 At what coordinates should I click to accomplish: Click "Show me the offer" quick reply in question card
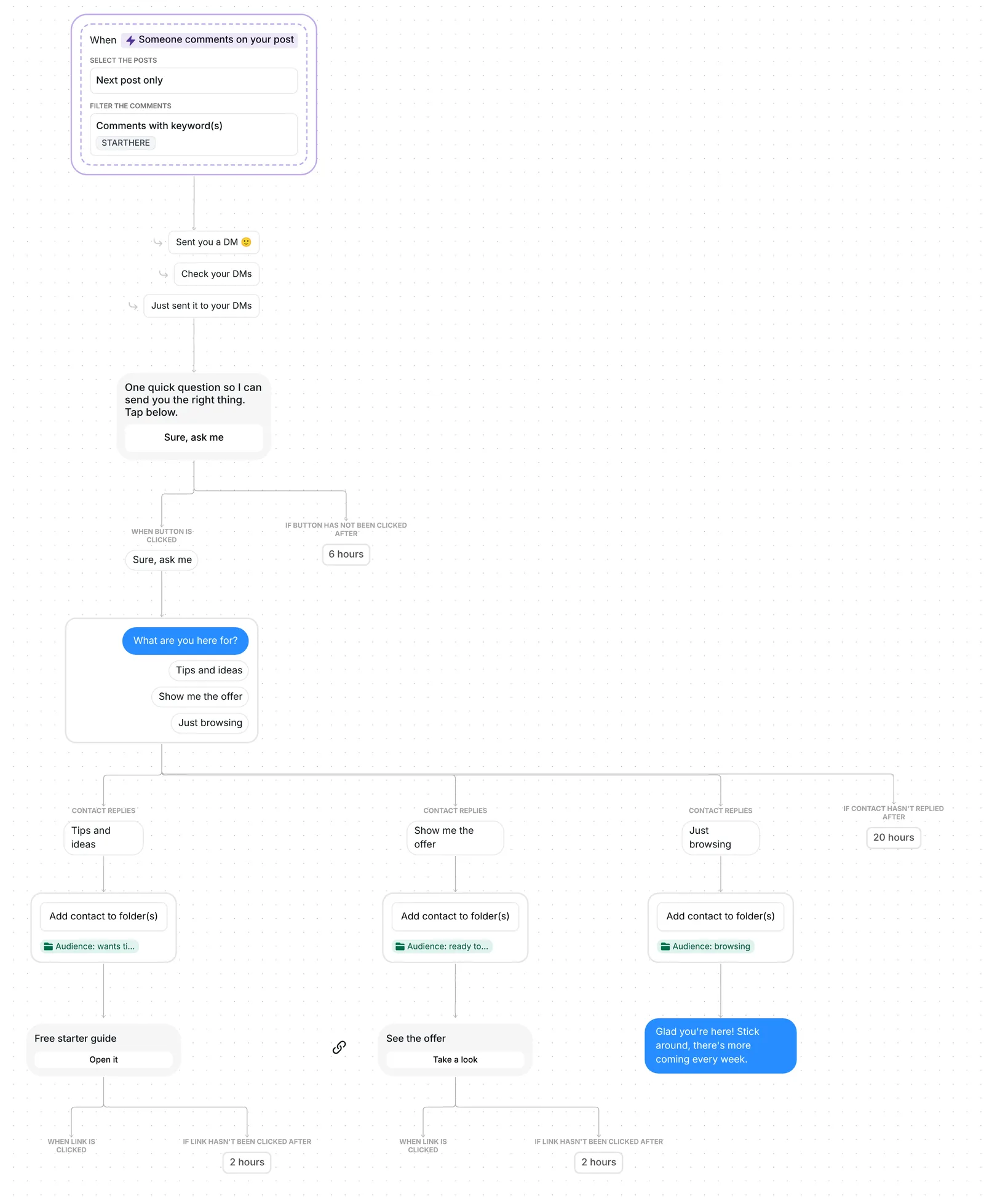pos(200,697)
